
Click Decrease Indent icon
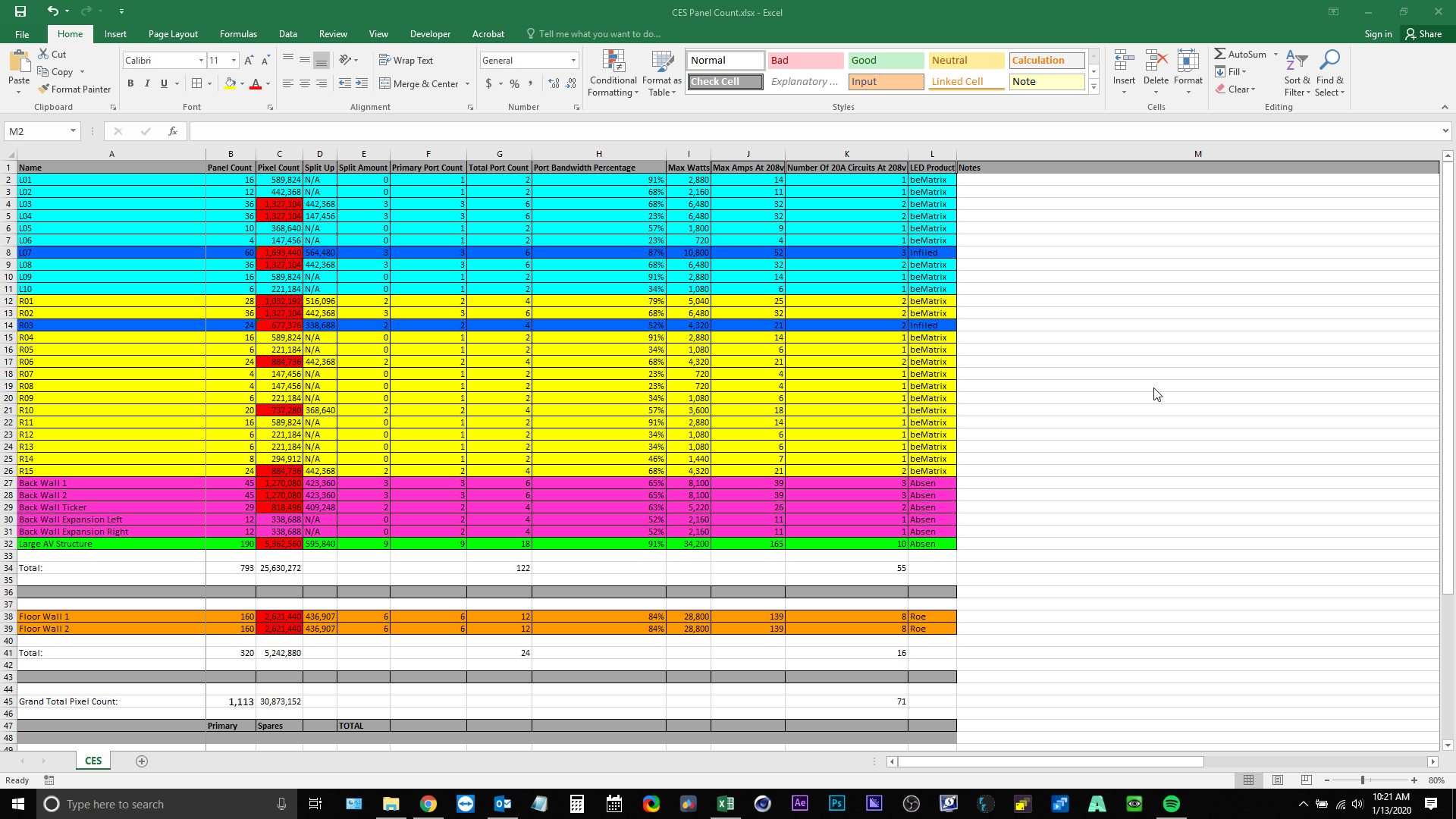point(345,83)
